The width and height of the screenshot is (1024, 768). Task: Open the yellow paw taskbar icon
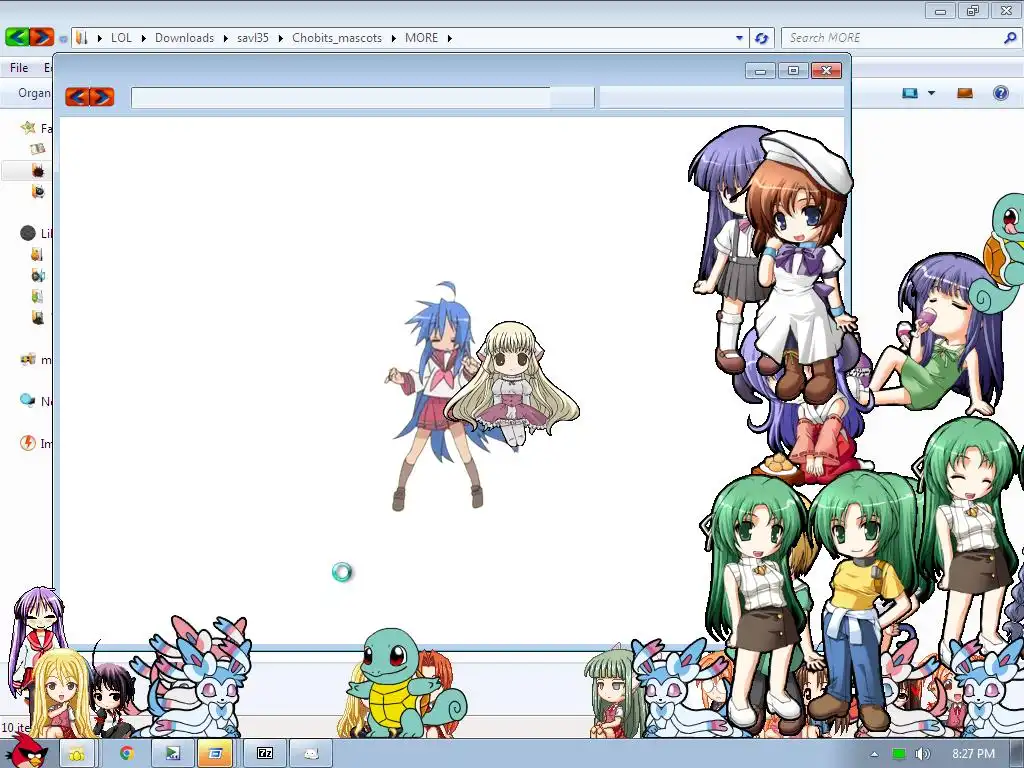pos(77,754)
